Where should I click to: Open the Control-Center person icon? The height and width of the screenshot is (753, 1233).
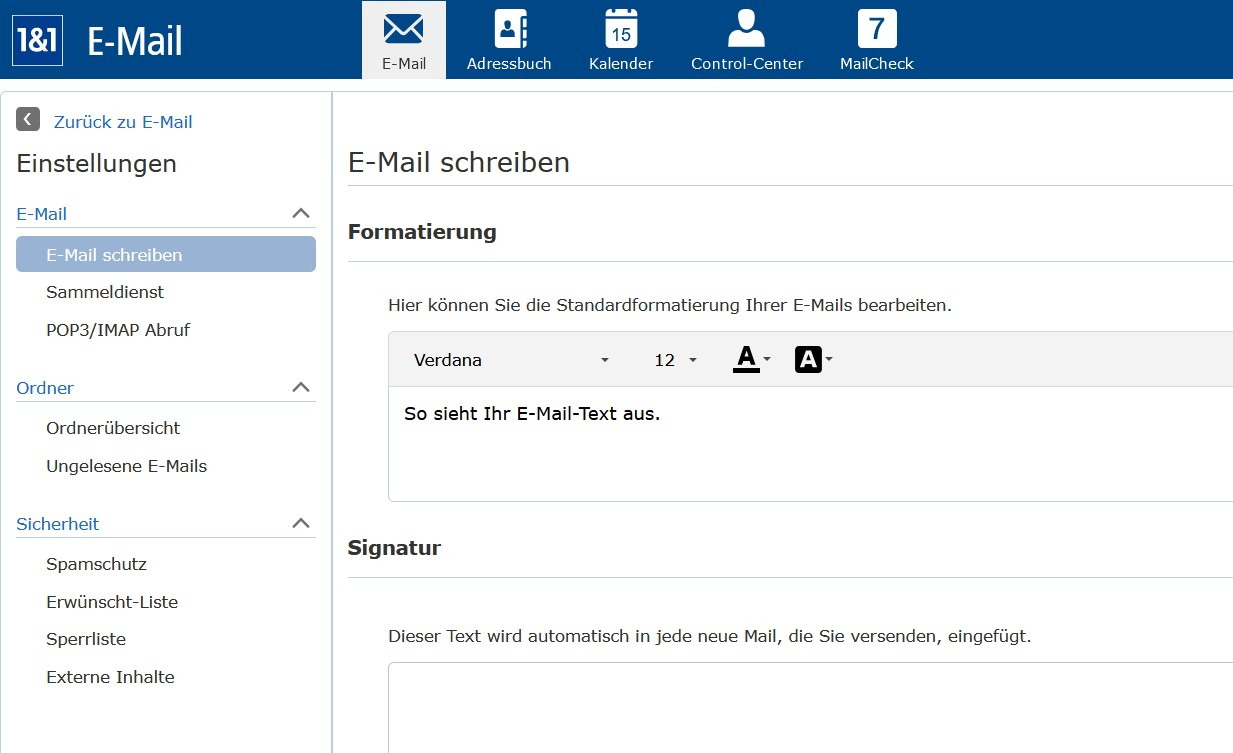[746, 29]
